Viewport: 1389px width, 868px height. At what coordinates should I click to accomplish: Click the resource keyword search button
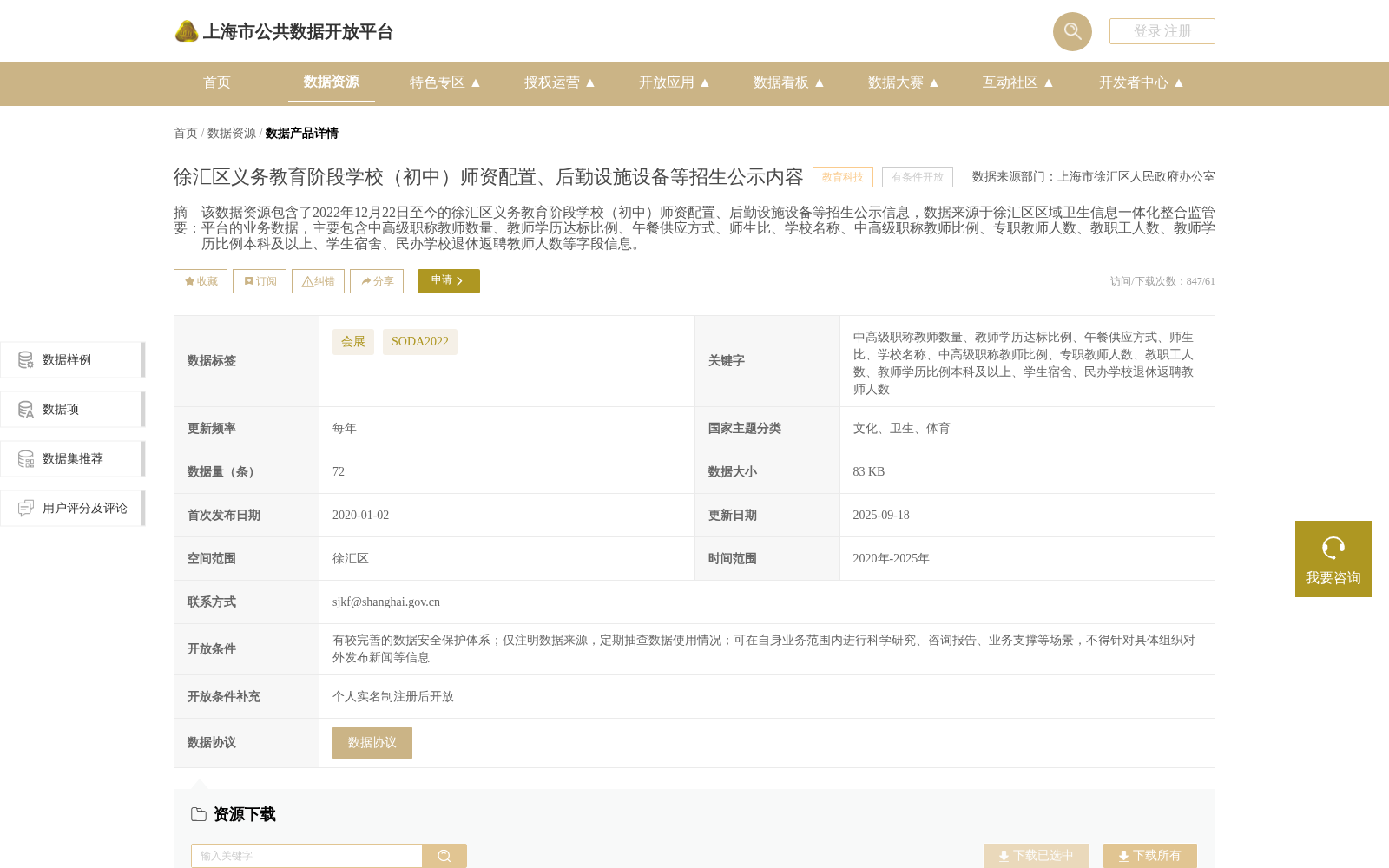click(444, 856)
